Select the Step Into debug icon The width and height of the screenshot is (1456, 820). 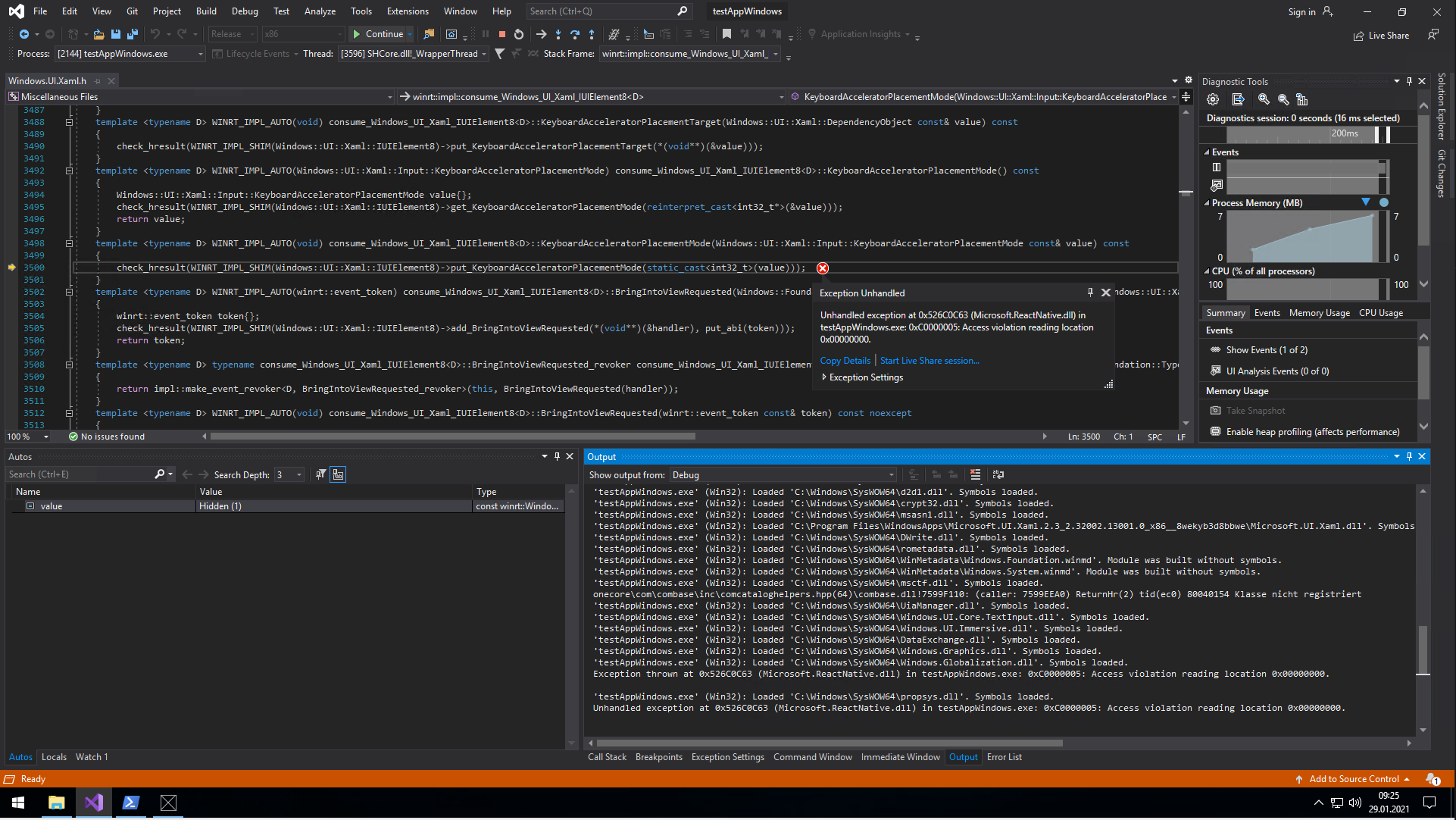click(558, 34)
